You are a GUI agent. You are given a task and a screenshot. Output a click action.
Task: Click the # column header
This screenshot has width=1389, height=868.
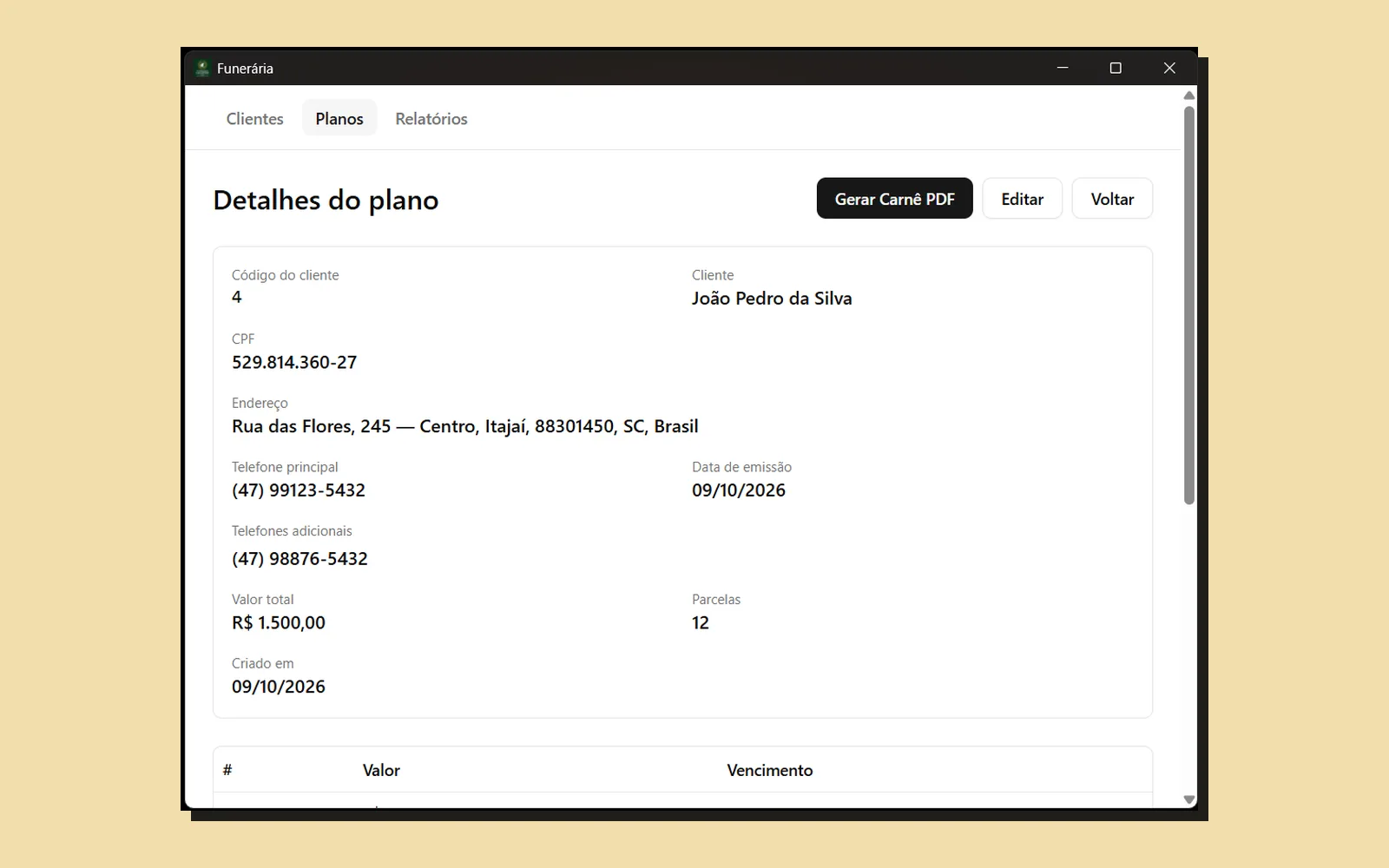click(227, 770)
